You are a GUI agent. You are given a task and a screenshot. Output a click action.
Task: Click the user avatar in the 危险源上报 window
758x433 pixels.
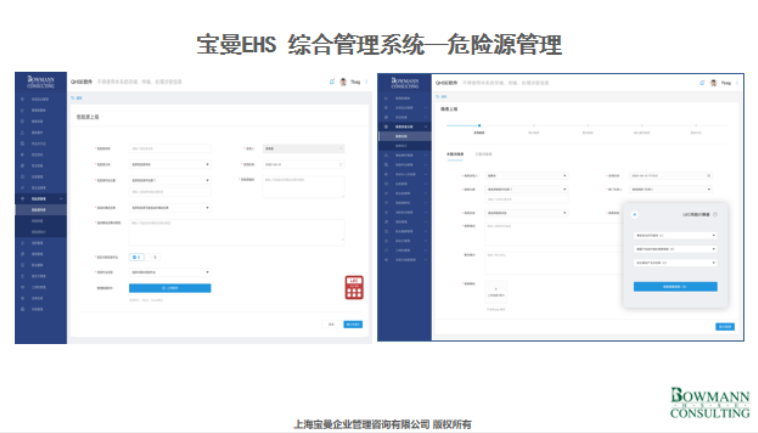pyautogui.click(x=343, y=82)
